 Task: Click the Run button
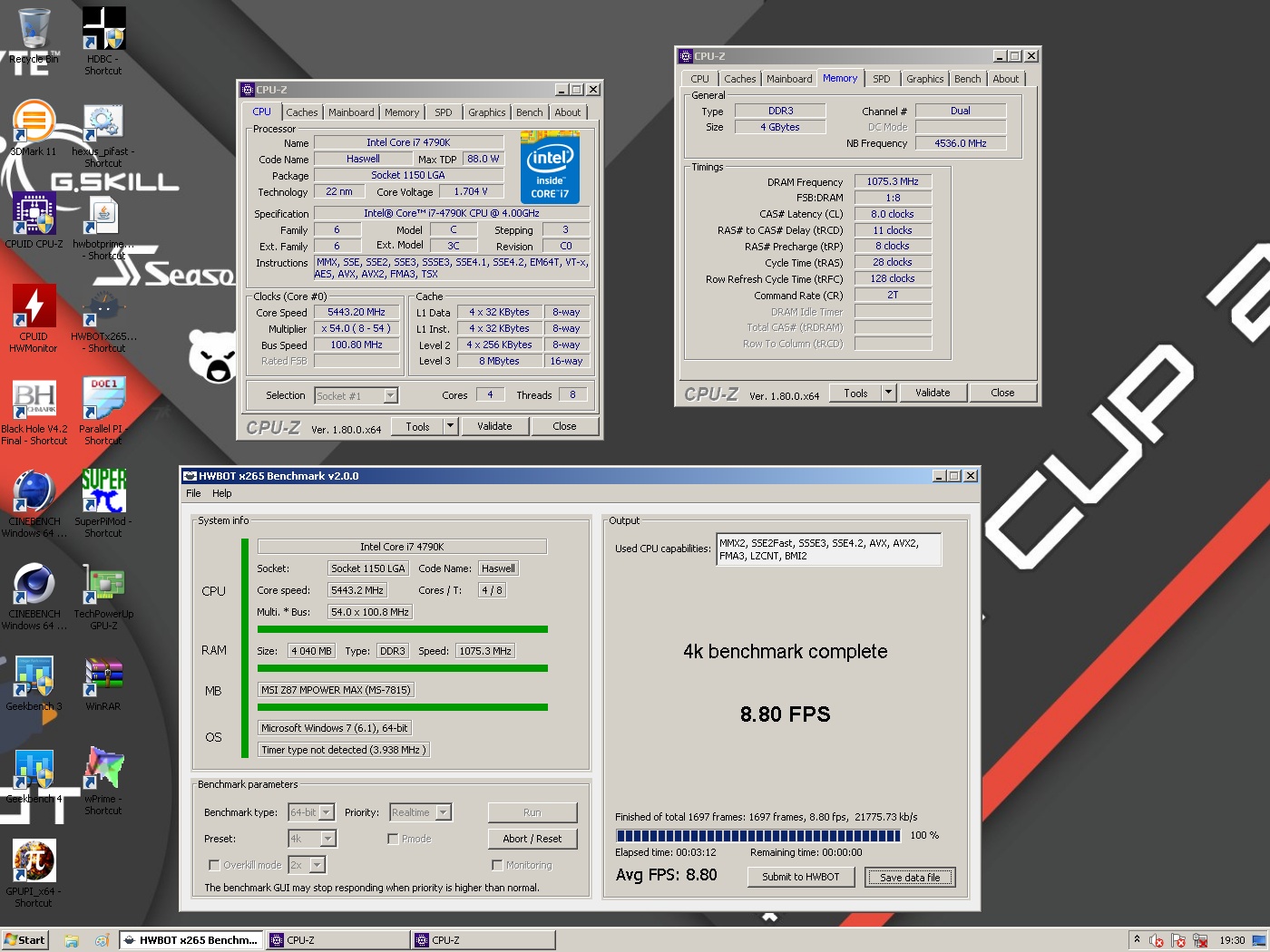[x=532, y=812]
